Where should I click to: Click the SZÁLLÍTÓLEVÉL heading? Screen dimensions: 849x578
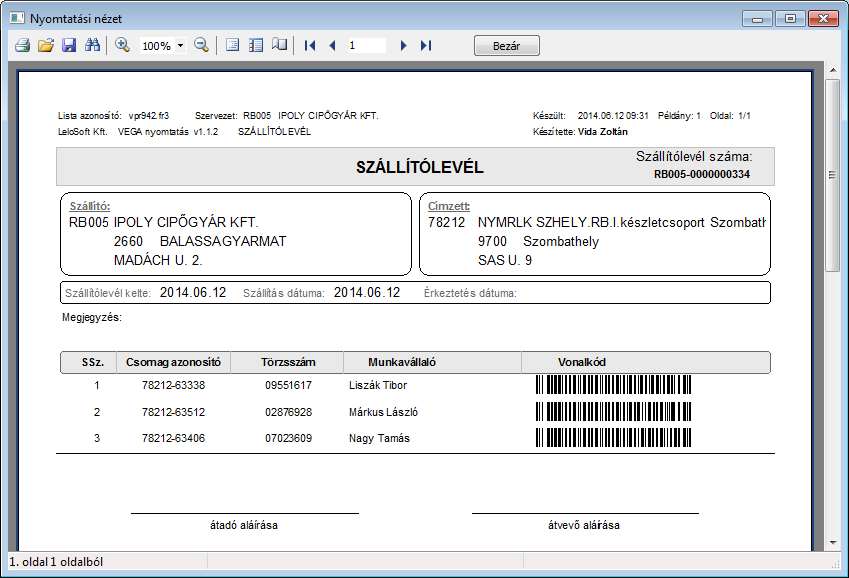tap(420, 167)
